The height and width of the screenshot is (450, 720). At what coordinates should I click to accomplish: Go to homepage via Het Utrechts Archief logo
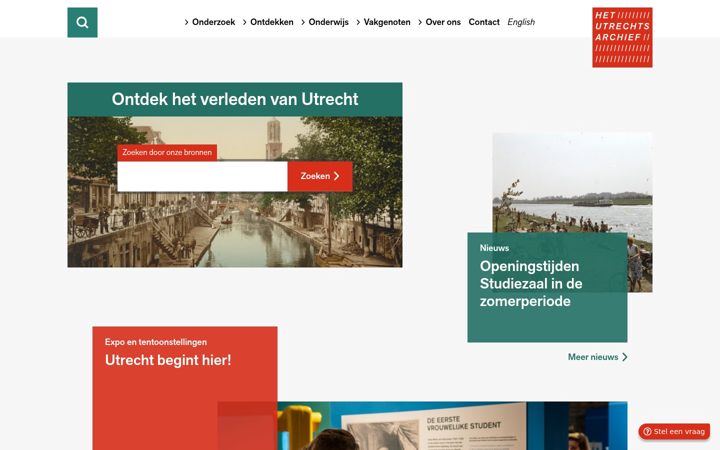[622, 37]
